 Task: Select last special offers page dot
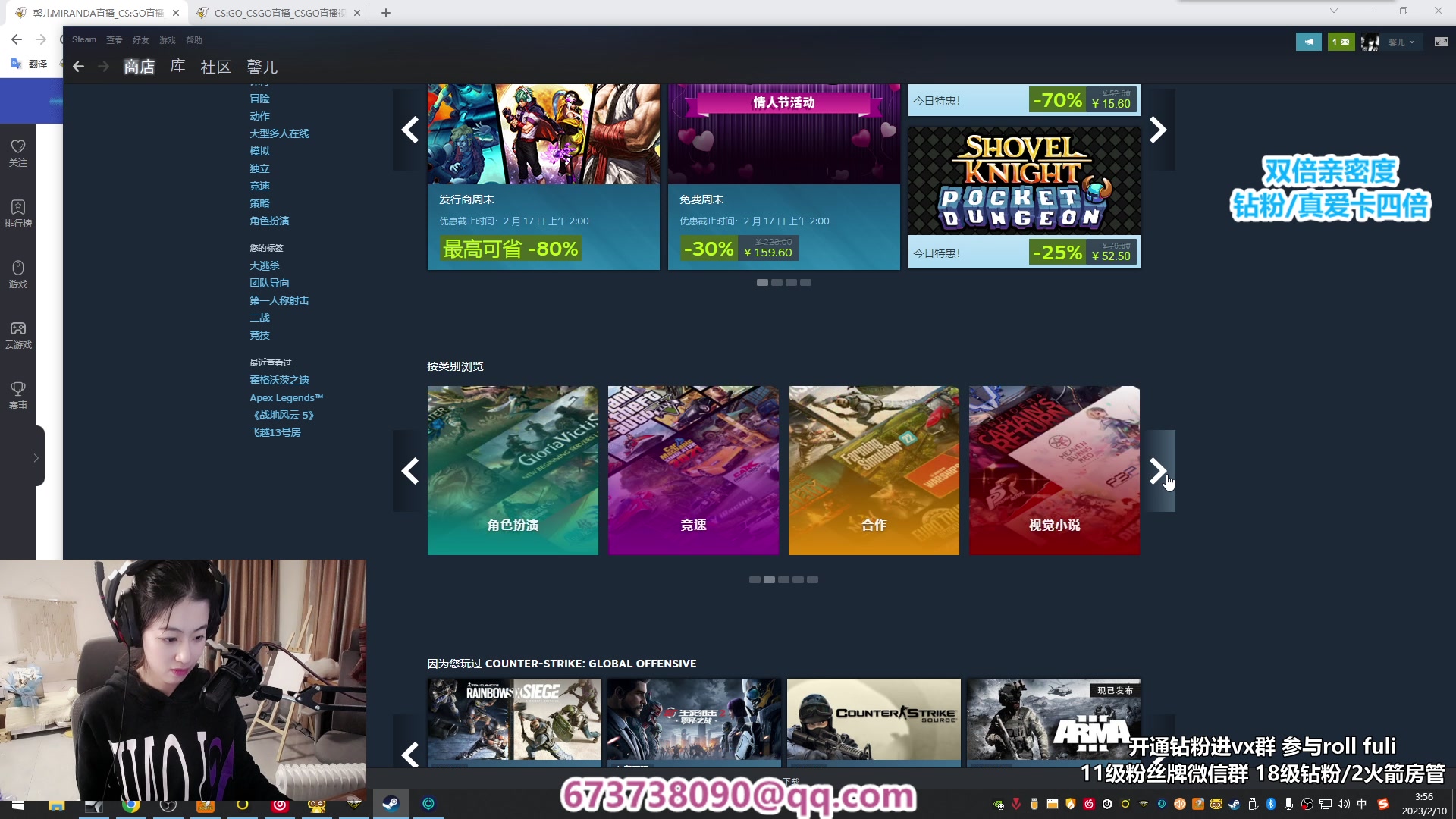[805, 283]
